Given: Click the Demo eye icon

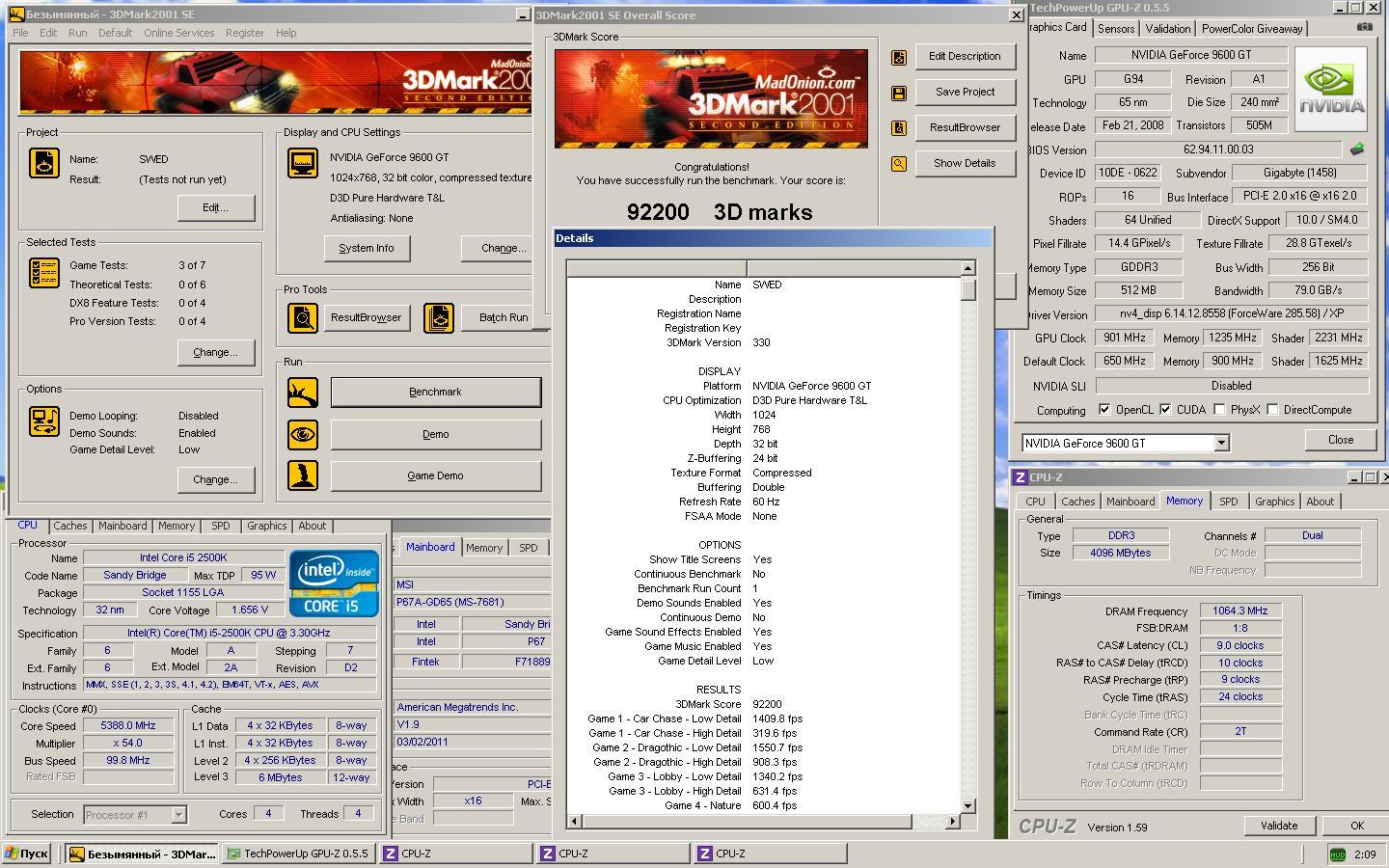Looking at the screenshot, I should tap(303, 434).
